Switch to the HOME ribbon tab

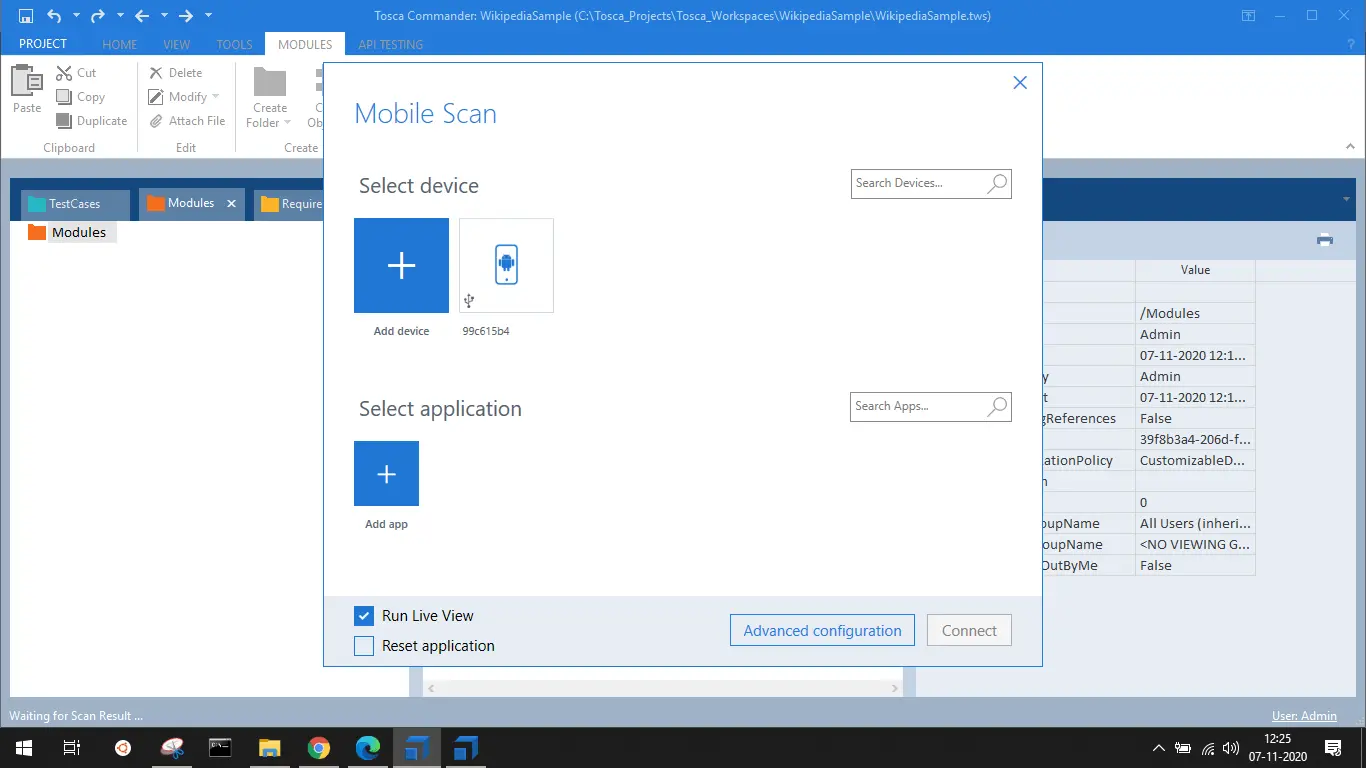click(120, 45)
